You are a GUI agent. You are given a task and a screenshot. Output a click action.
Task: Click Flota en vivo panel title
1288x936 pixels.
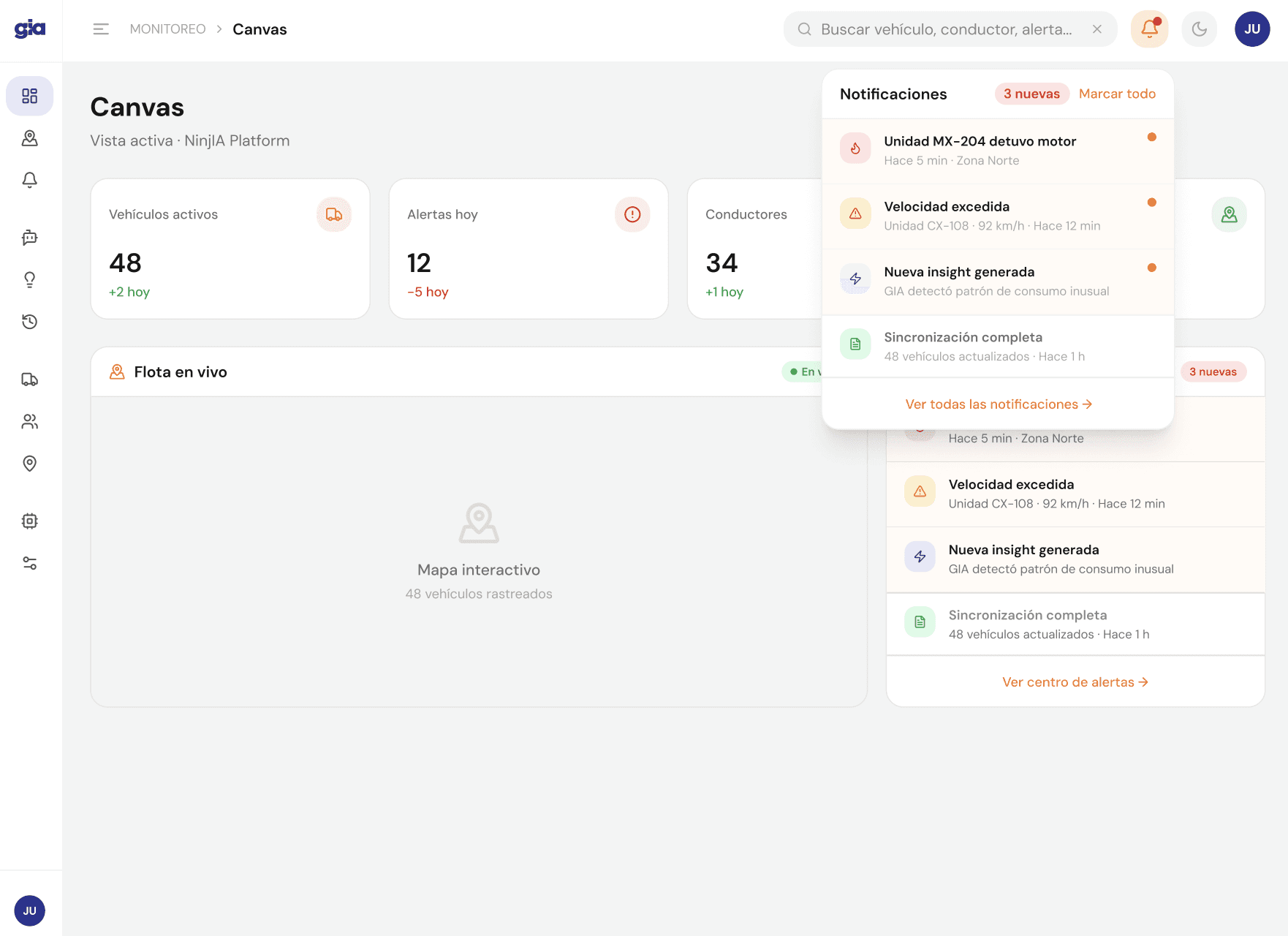click(x=181, y=371)
